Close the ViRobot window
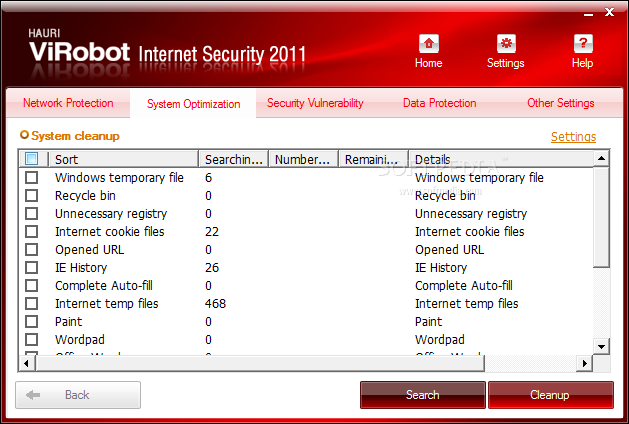The height and width of the screenshot is (424, 629). click(609, 12)
